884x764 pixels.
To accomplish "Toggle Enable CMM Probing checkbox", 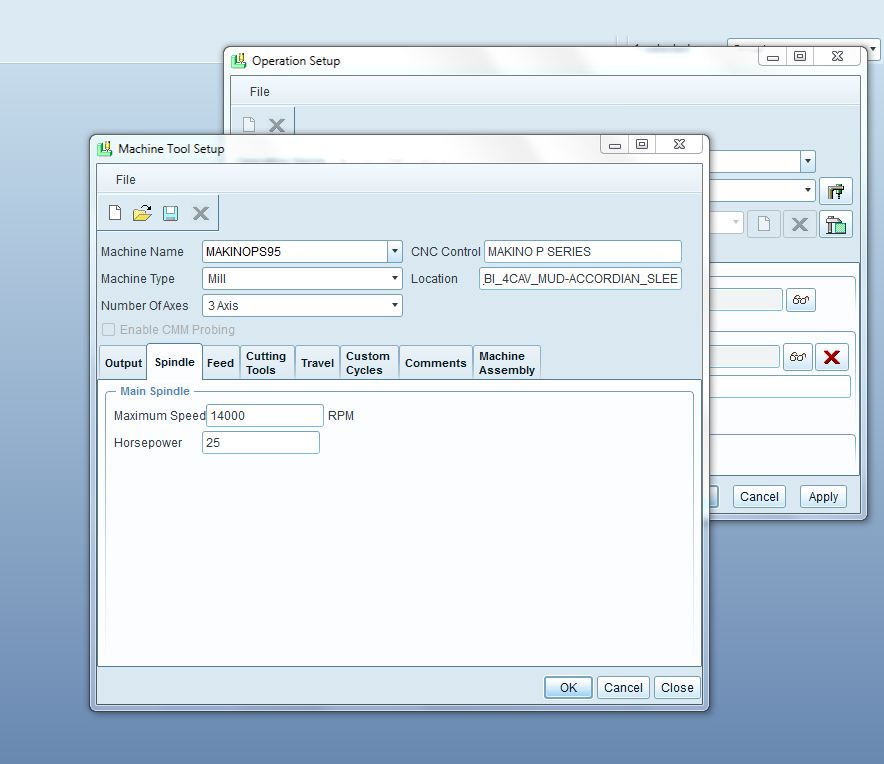I will coord(108,329).
